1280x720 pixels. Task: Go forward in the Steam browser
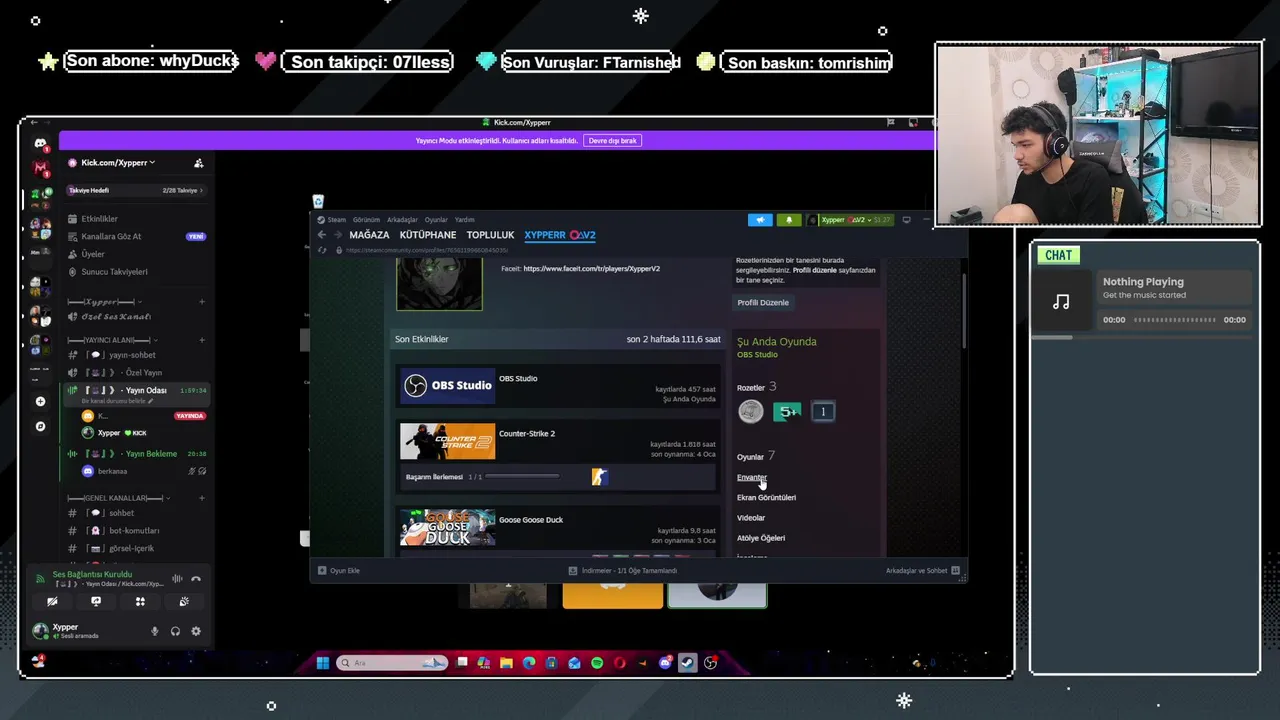[337, 235]
